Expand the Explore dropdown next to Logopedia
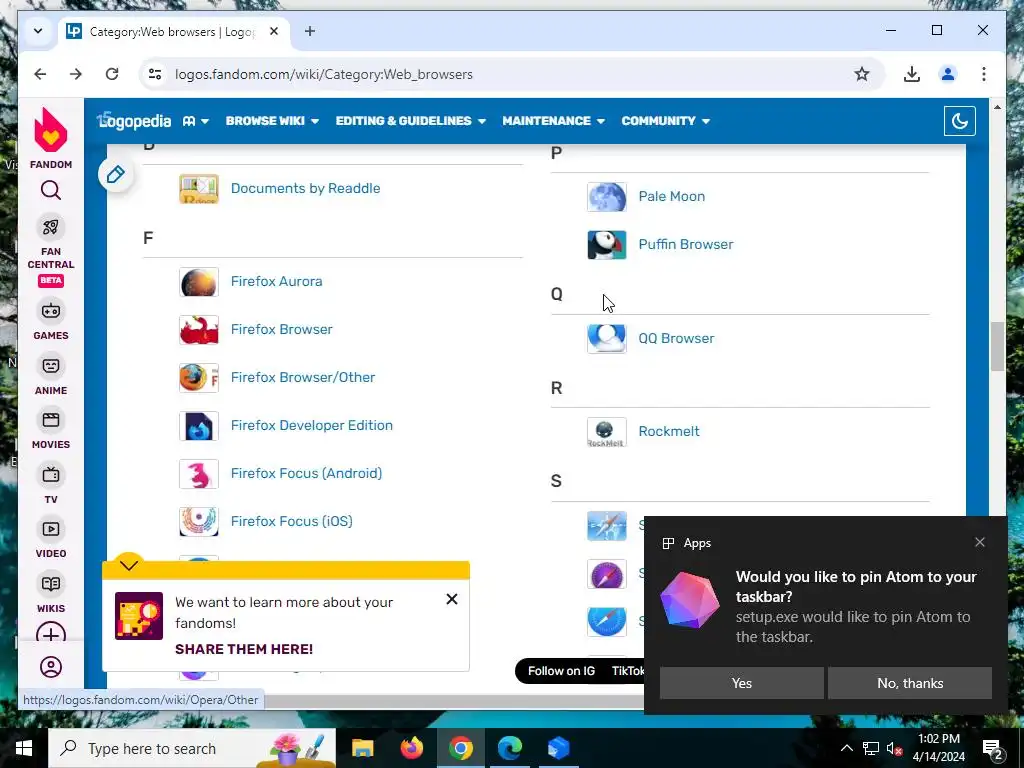Screen dimensions: 1024x768 (196, 121)
